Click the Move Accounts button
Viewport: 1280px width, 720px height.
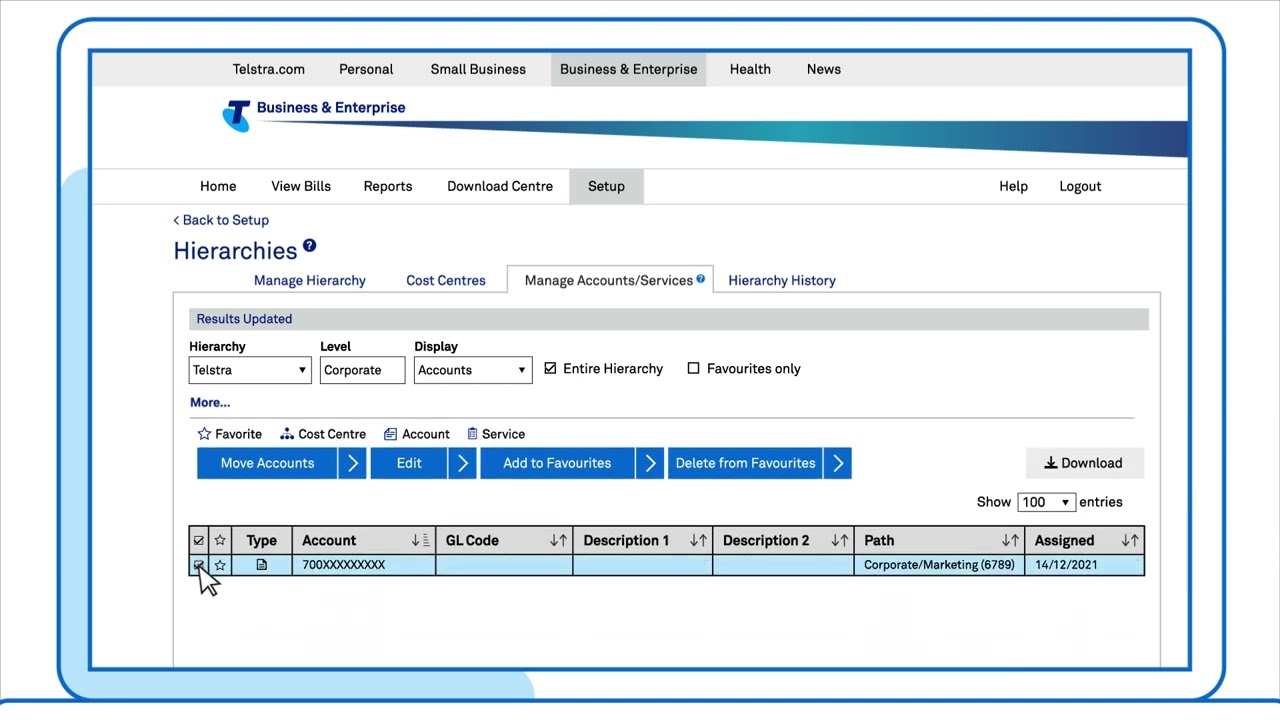point(267,463)
